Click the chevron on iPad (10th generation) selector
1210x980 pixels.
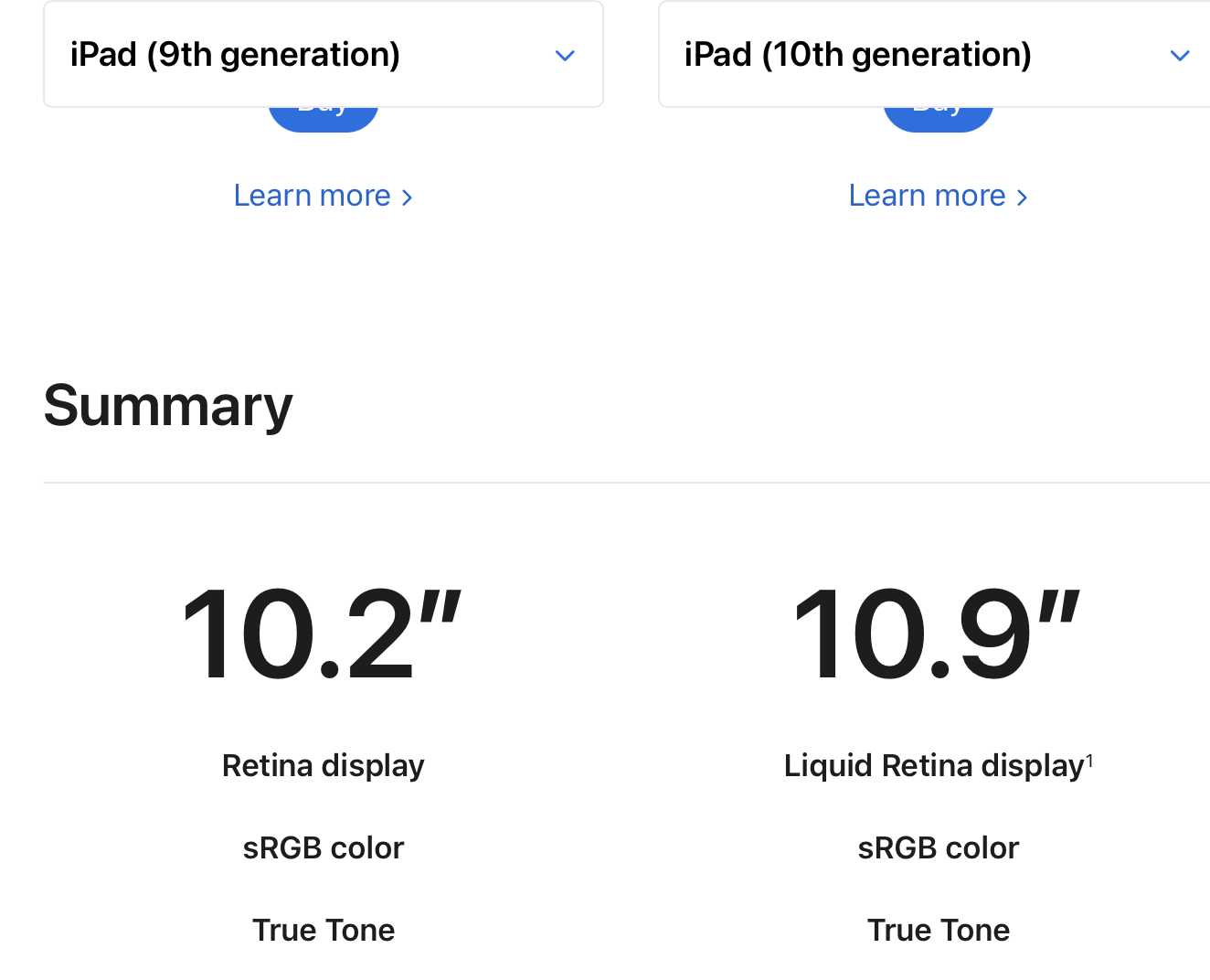[1178, 55]
